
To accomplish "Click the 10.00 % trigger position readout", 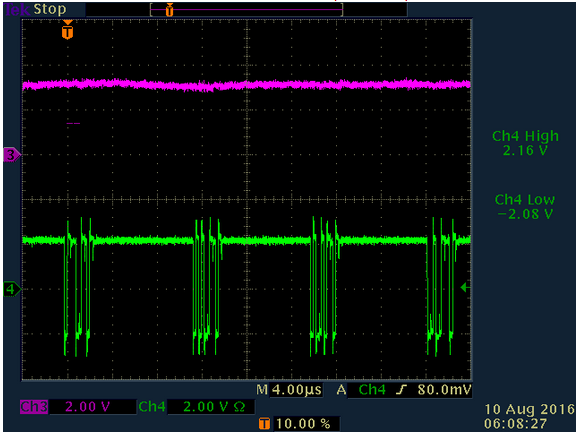I will 303,424.
